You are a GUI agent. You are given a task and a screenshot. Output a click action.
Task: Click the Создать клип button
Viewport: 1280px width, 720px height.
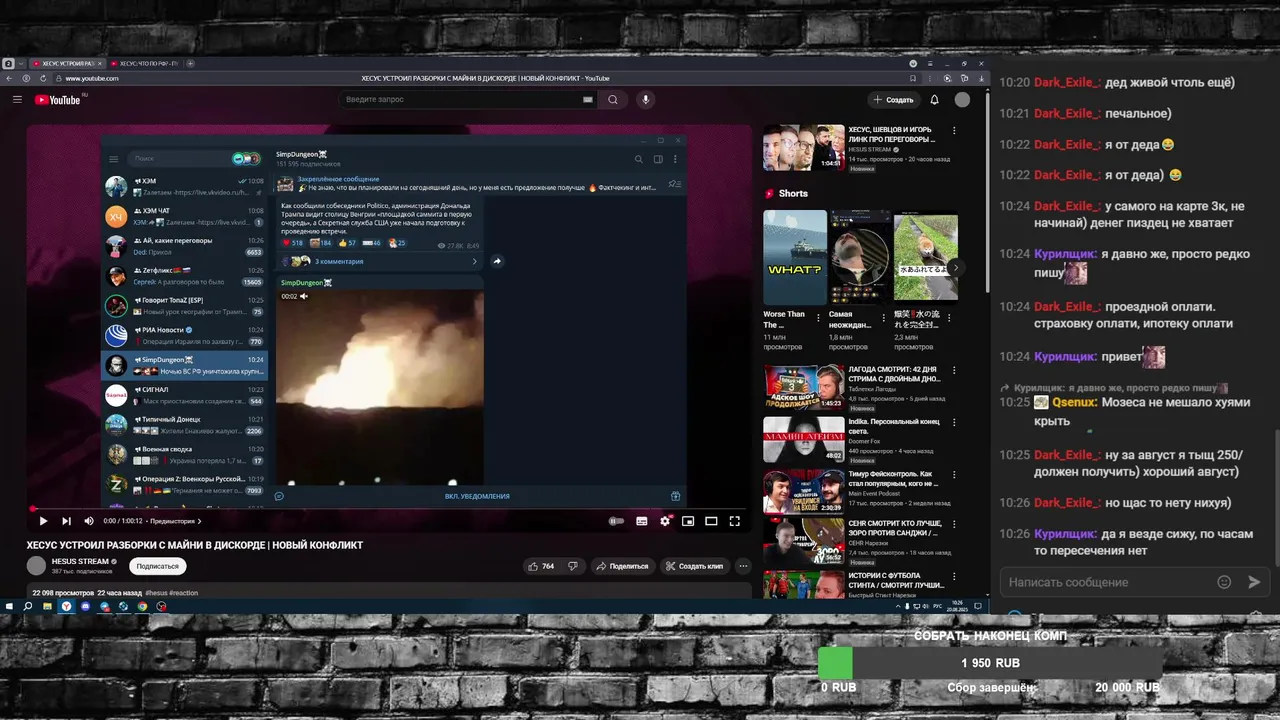pos(694,566)
